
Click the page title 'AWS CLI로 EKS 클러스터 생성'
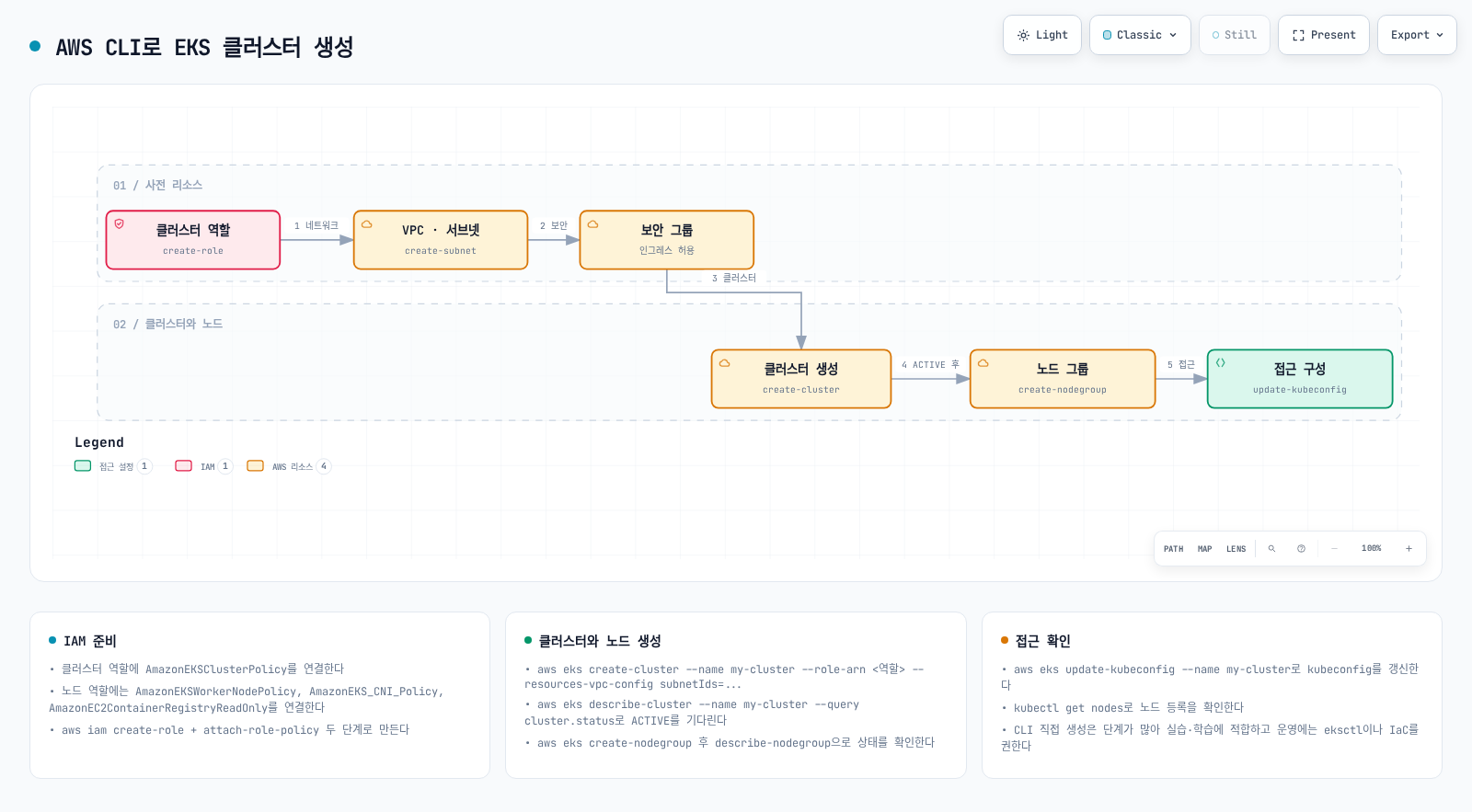click(x=204, y=47)
